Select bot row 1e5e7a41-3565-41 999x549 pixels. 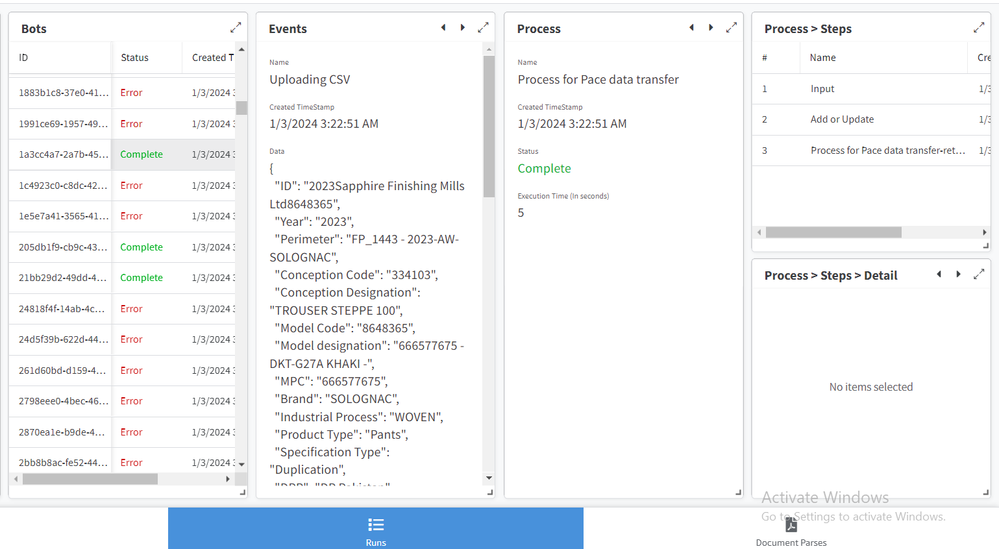point(122,217)
